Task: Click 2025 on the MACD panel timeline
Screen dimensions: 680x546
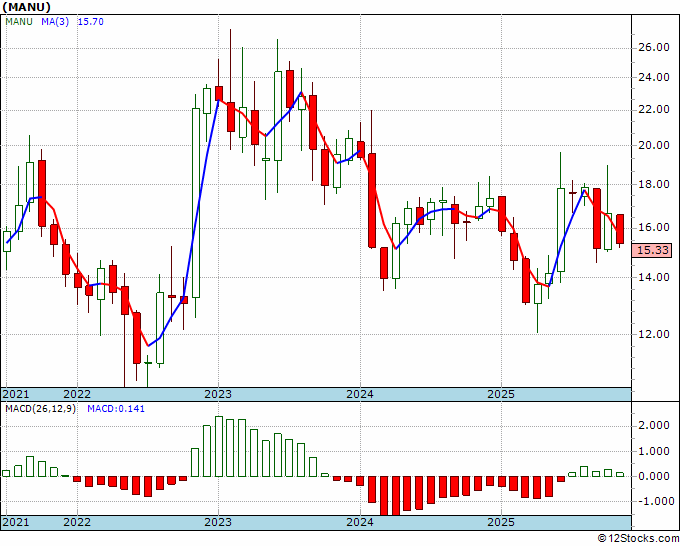Action: pos(501,522)
